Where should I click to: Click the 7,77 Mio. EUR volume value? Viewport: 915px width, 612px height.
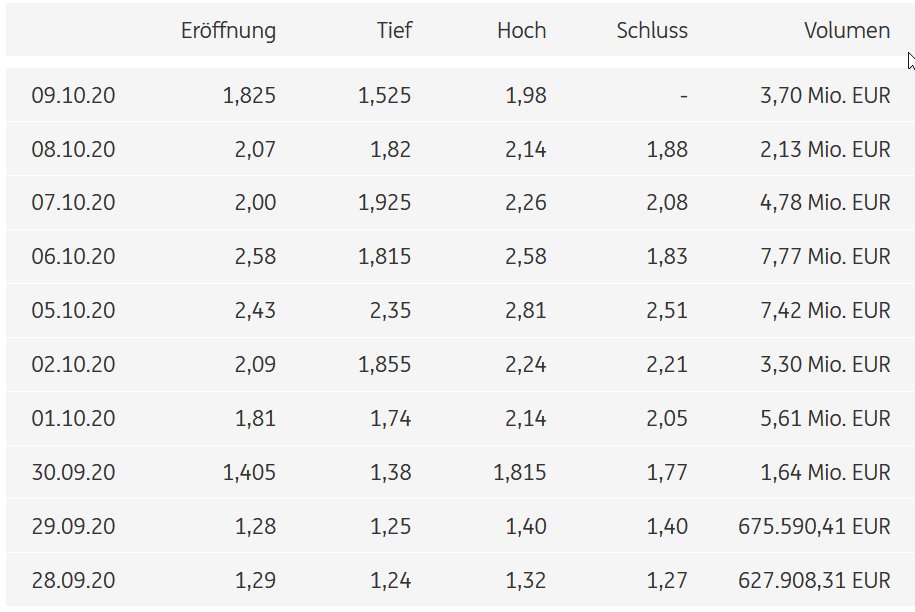click(825, 257)
